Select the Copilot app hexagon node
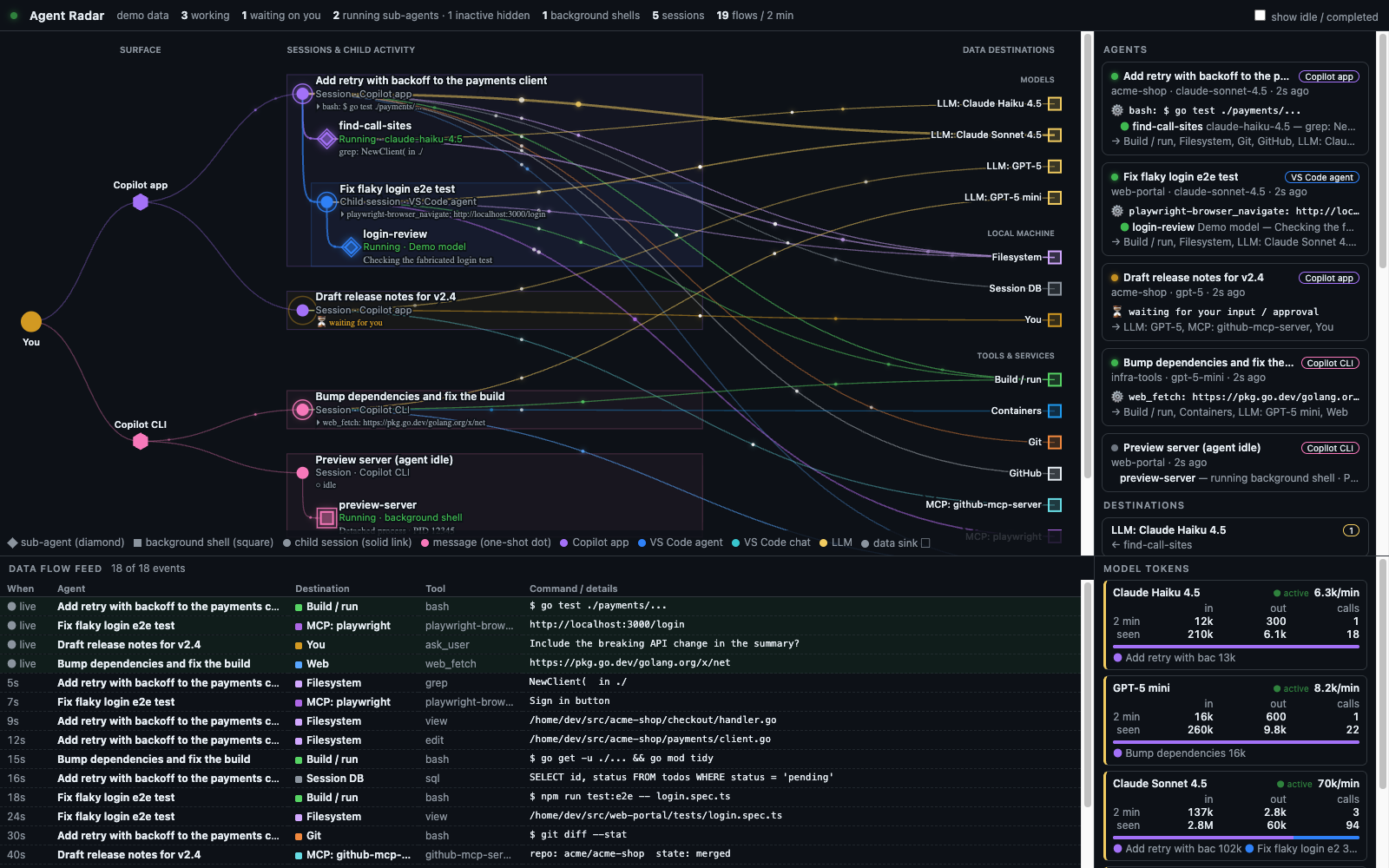This screenshot has width=1389, height=868. pos(141,202)
